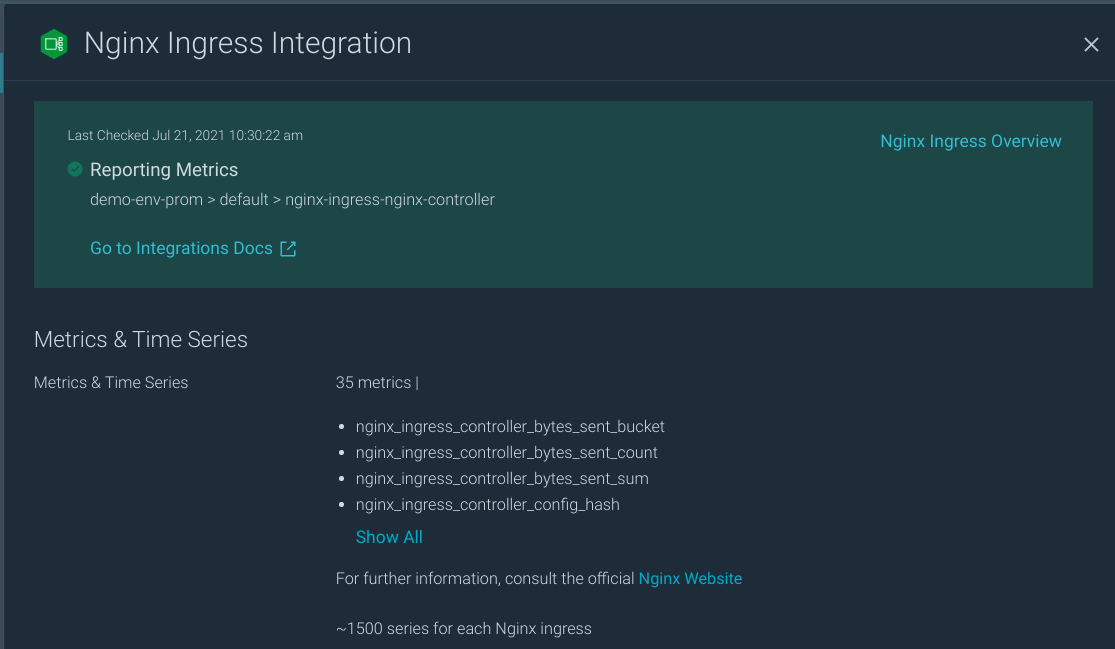
Task: Click the external link icon beside Integrations Docs
Action: 288,248
